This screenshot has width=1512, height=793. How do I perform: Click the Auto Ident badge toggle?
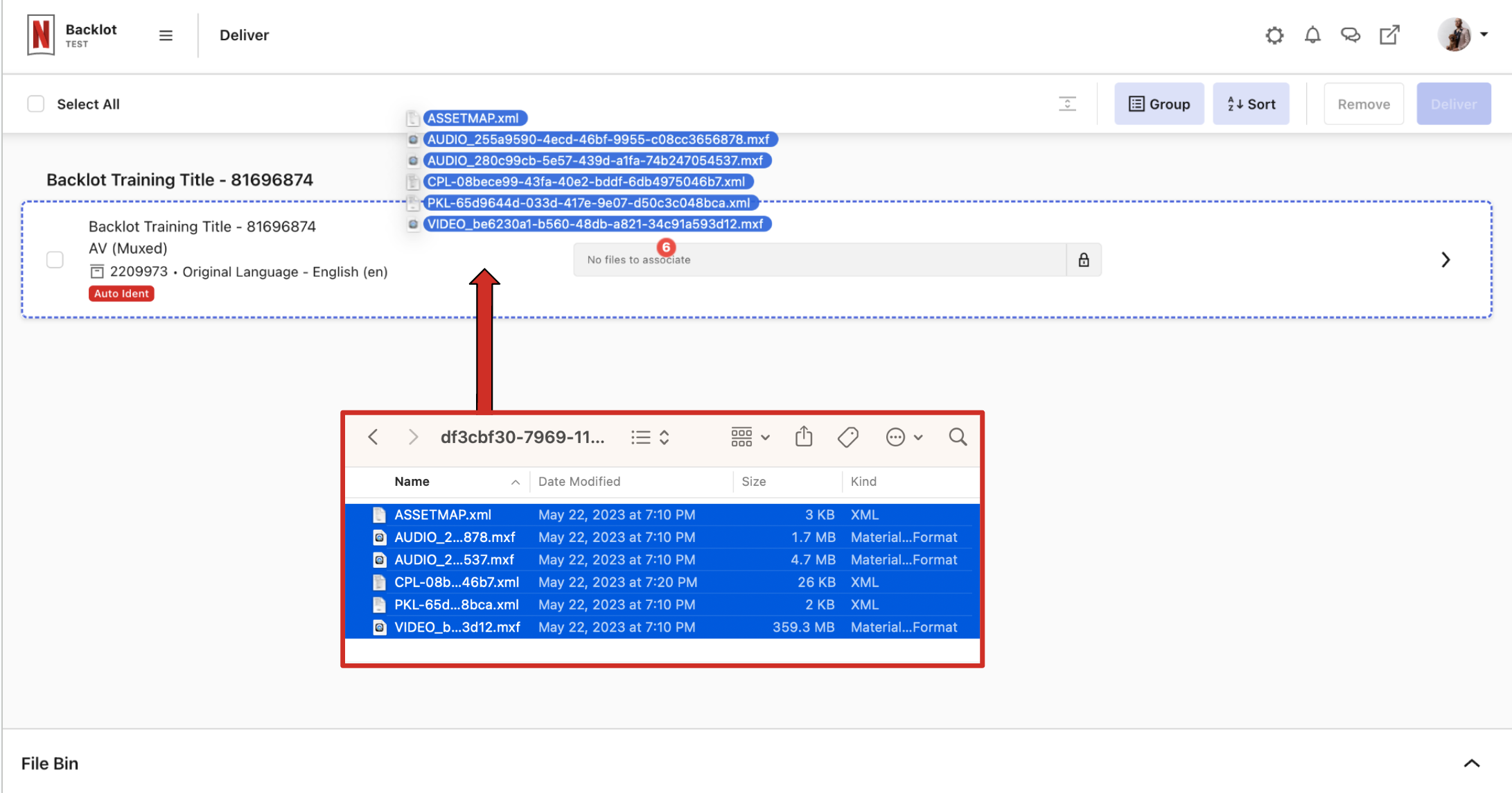coord(120,293)
